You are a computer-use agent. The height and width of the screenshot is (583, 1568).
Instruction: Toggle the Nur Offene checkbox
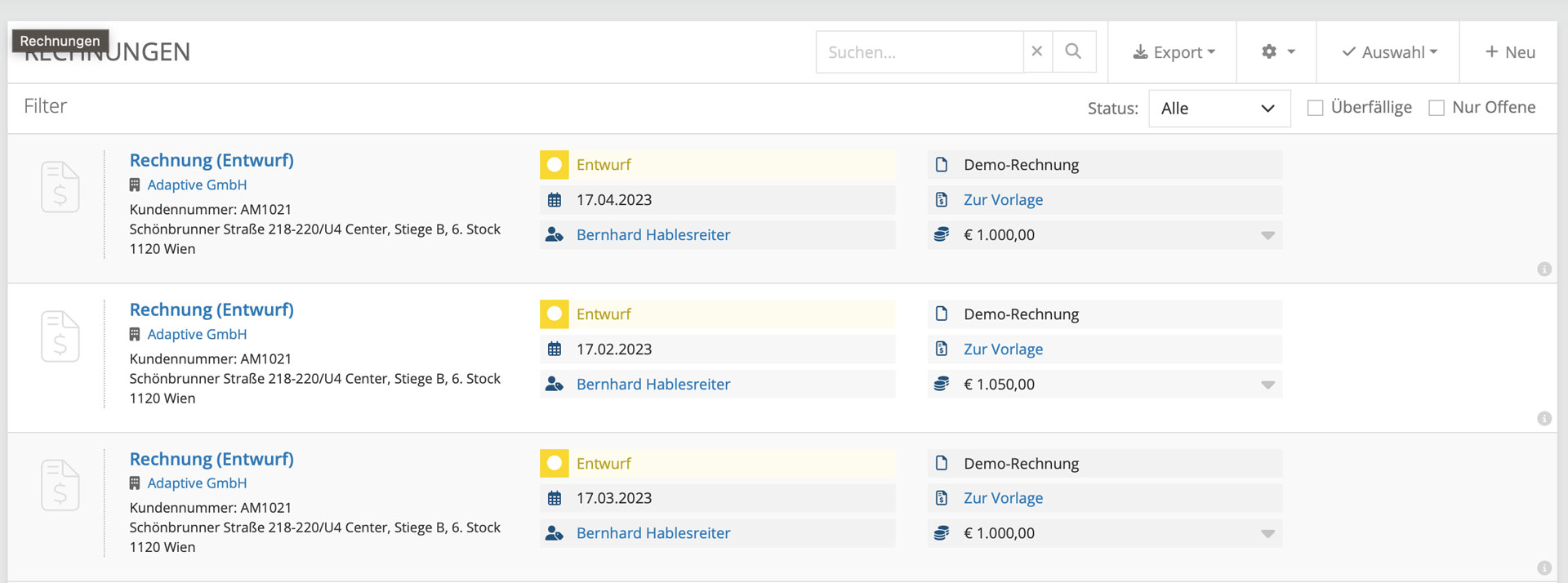[x=1437, y=108]
